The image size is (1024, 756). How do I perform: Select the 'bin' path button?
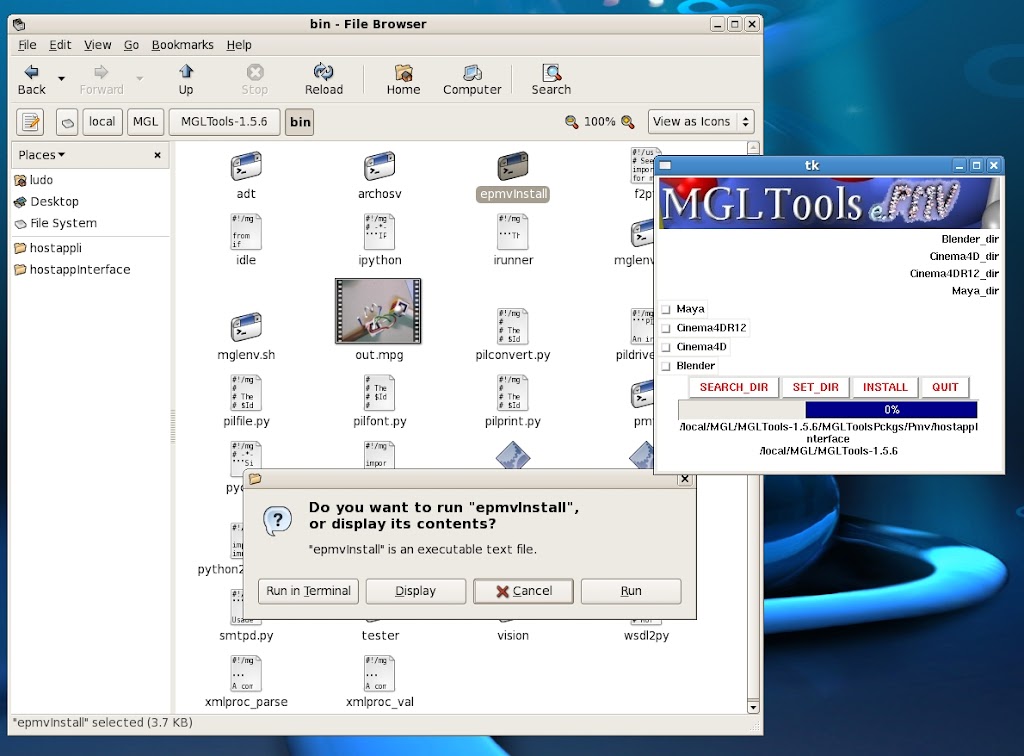(300, 122)
